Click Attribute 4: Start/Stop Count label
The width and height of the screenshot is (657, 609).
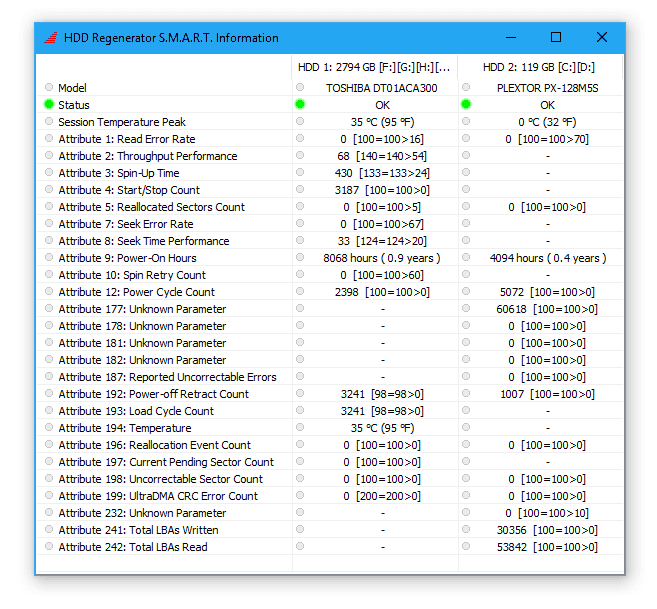point(129,190)
